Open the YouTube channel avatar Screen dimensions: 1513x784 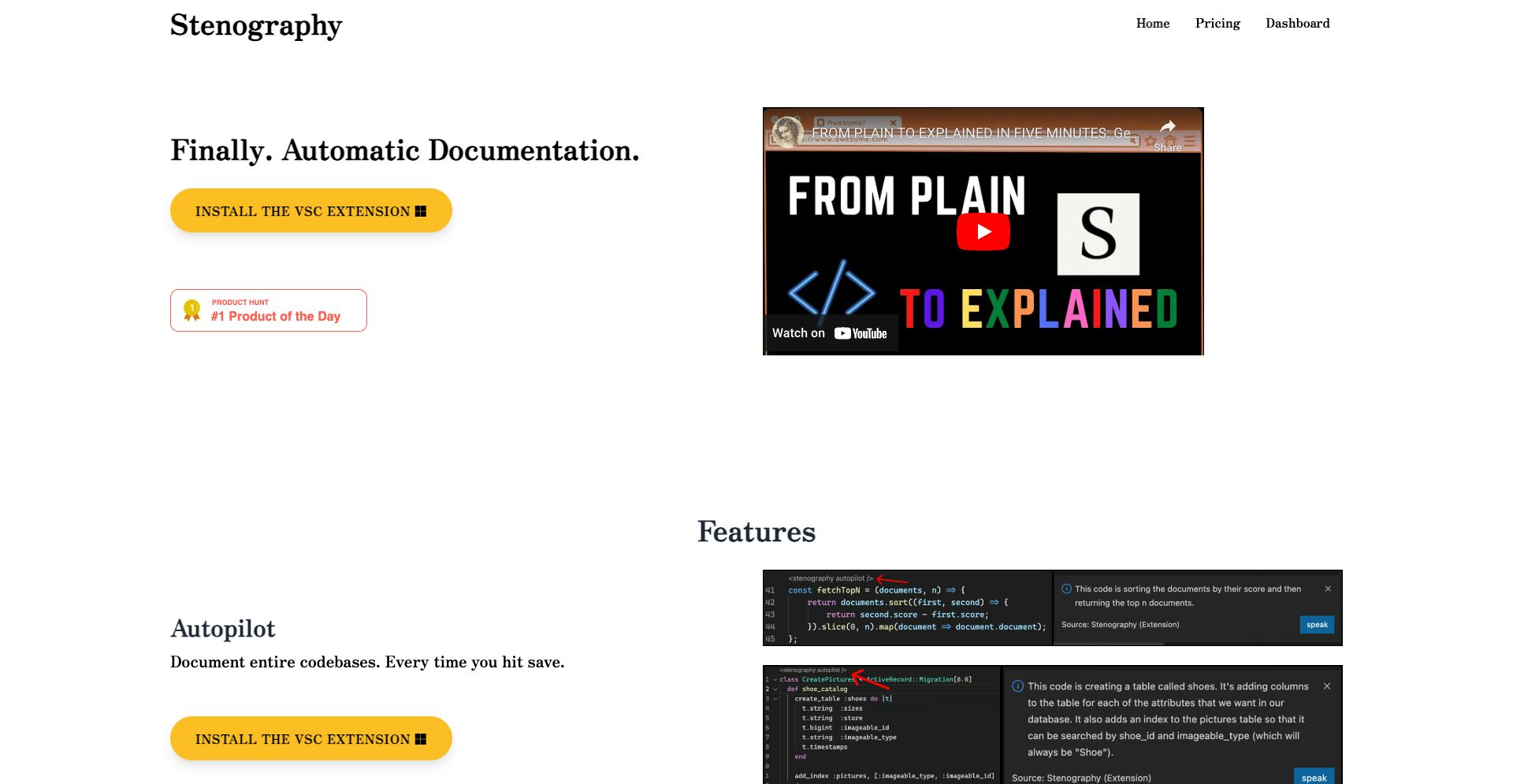coord(786,132)
